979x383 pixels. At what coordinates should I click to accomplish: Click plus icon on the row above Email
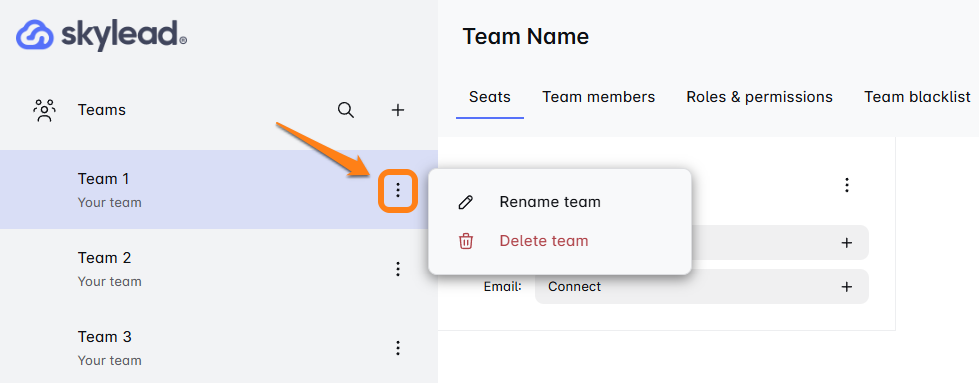[x=847, y=242]
